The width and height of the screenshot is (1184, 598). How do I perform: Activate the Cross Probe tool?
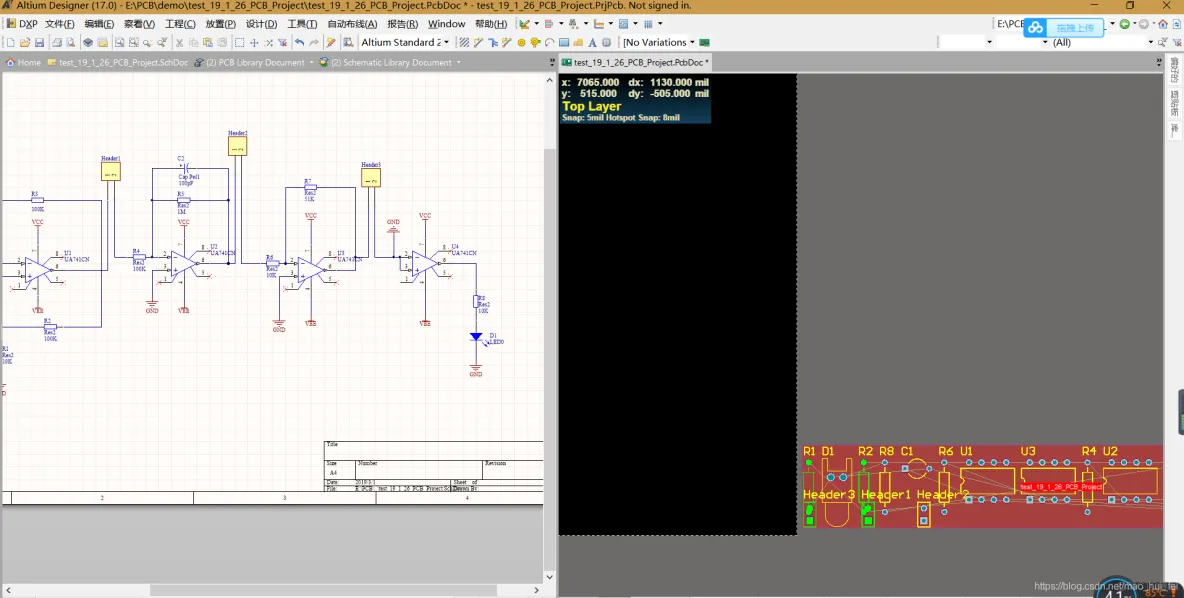(331, 42)
